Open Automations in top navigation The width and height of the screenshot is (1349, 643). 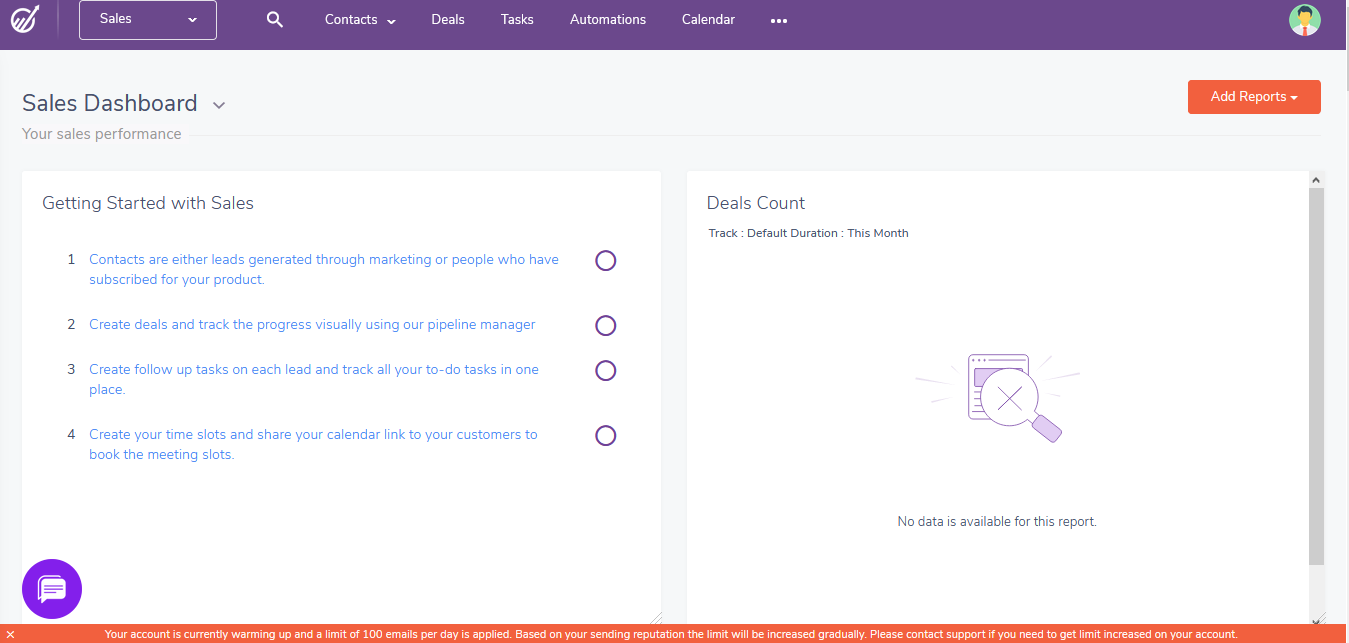(608, 20)
